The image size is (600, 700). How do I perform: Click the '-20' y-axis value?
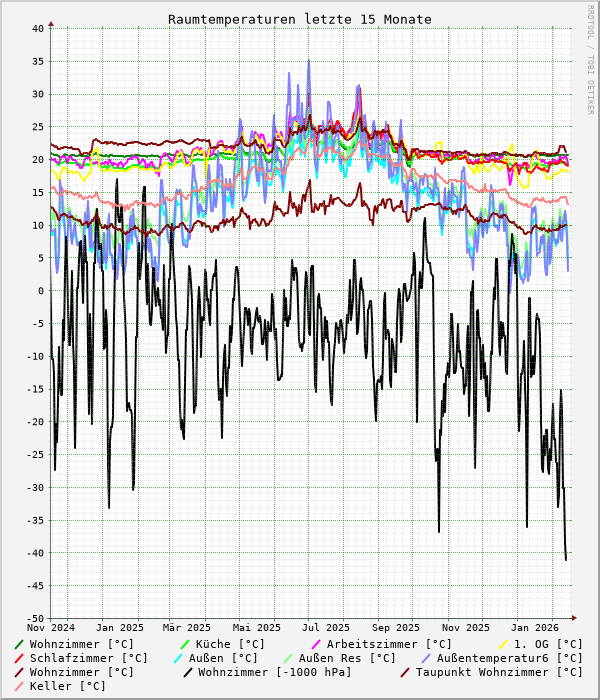point(36,422)
